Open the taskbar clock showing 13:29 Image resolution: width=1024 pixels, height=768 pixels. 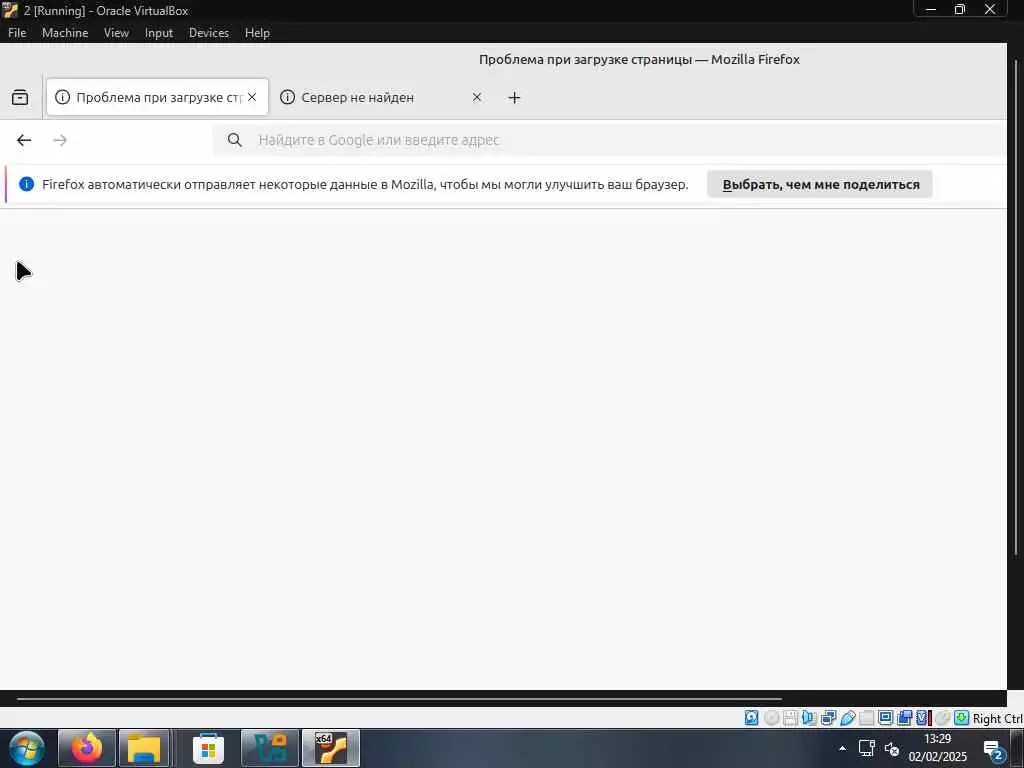pyautogui.click(x=938, y=748)
